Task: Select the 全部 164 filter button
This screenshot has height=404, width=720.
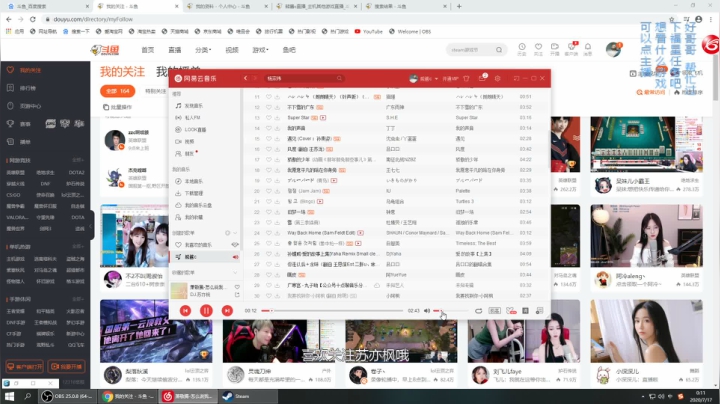Action: click(x=118, y=91)
